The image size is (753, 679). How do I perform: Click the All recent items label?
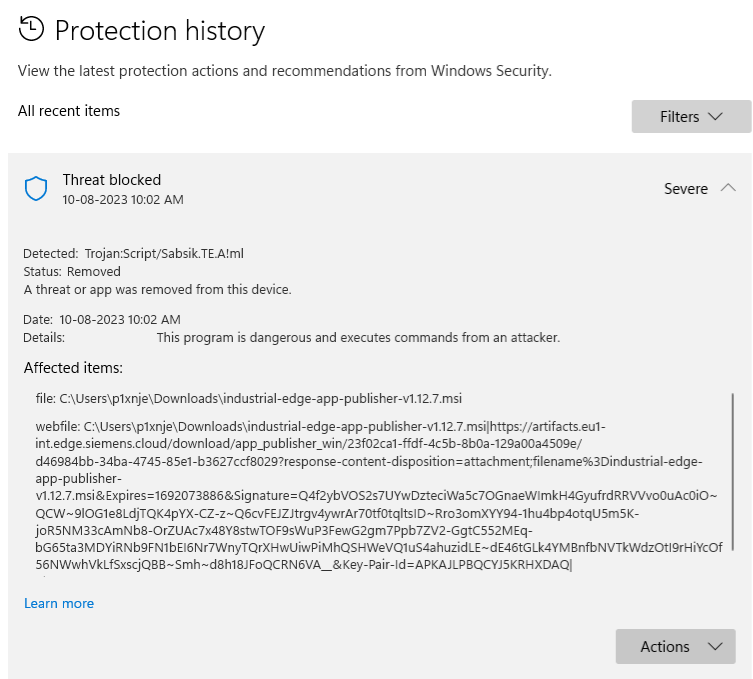coord(69,111)
